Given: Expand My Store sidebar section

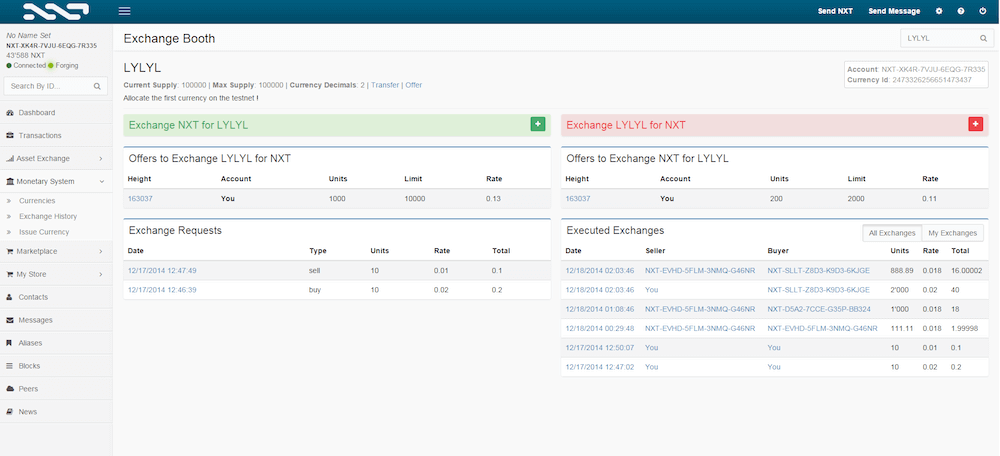Looking at the screenshot, I should pos(56,274).
